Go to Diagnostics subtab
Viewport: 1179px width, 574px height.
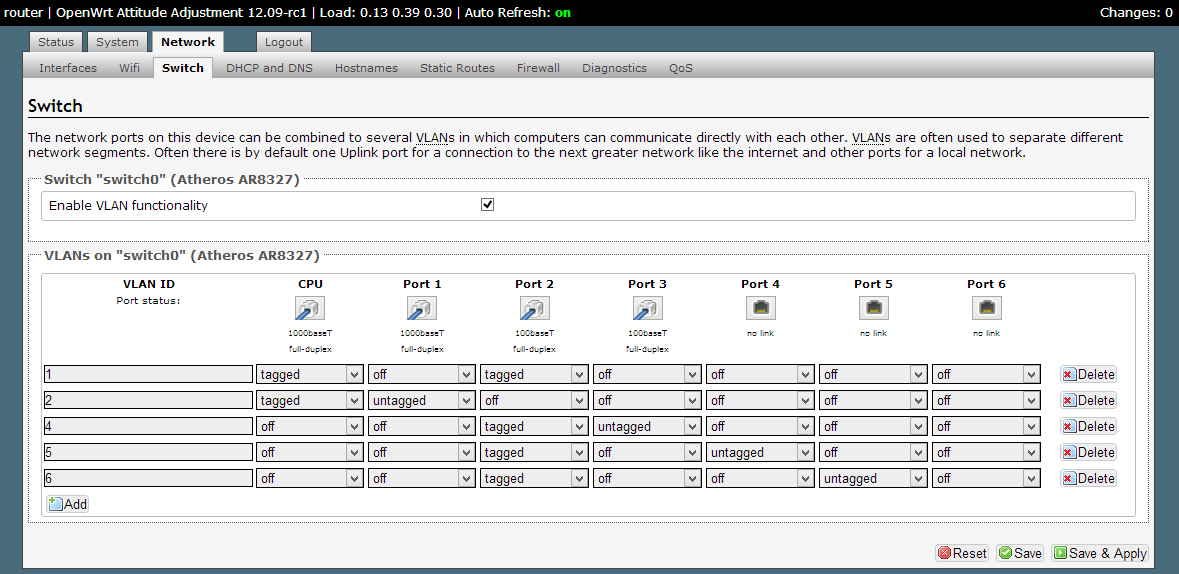pos(614,68)
